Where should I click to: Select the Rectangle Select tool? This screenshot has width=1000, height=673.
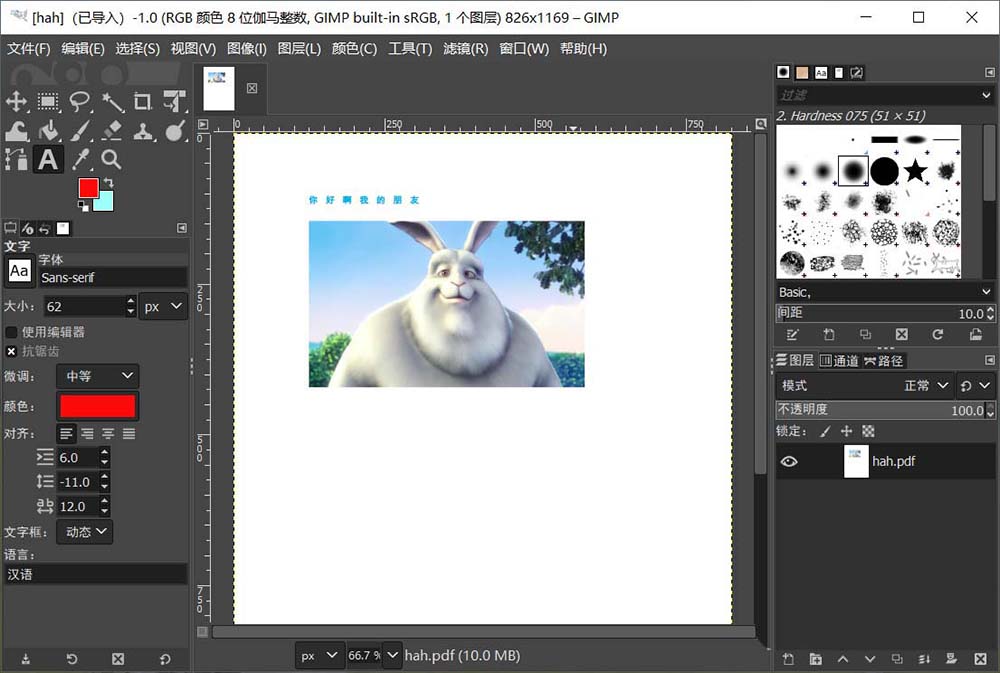(48, 101)
